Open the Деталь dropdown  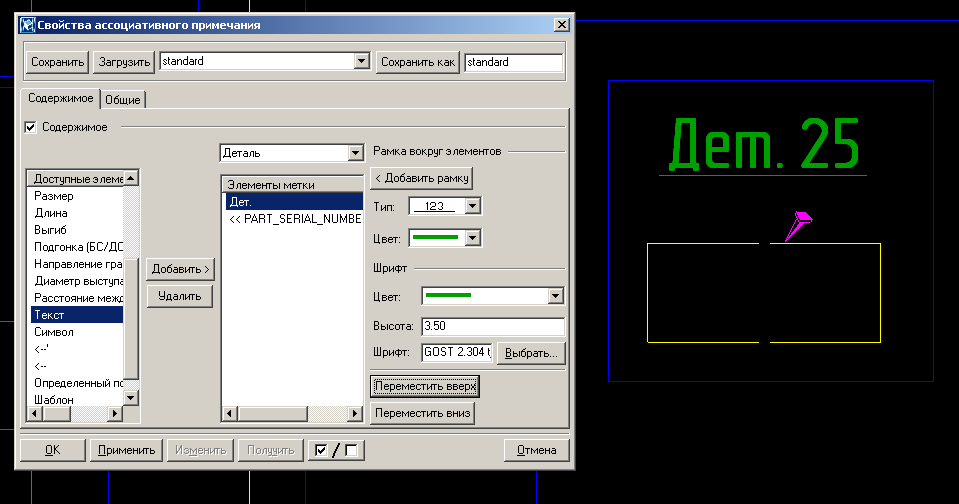tap(355, 153)
